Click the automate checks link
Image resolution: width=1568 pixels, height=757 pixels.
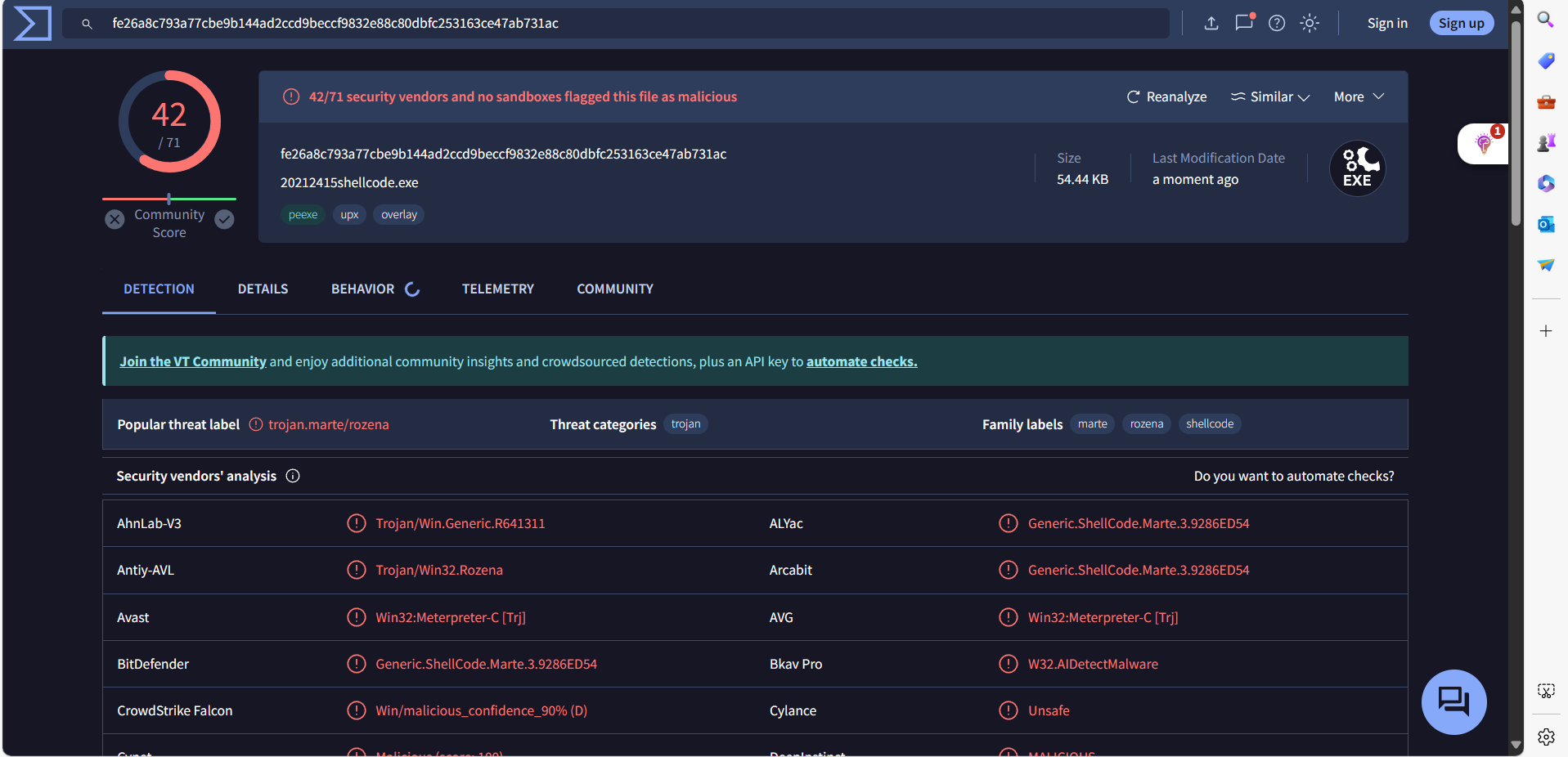pos(861,361)
